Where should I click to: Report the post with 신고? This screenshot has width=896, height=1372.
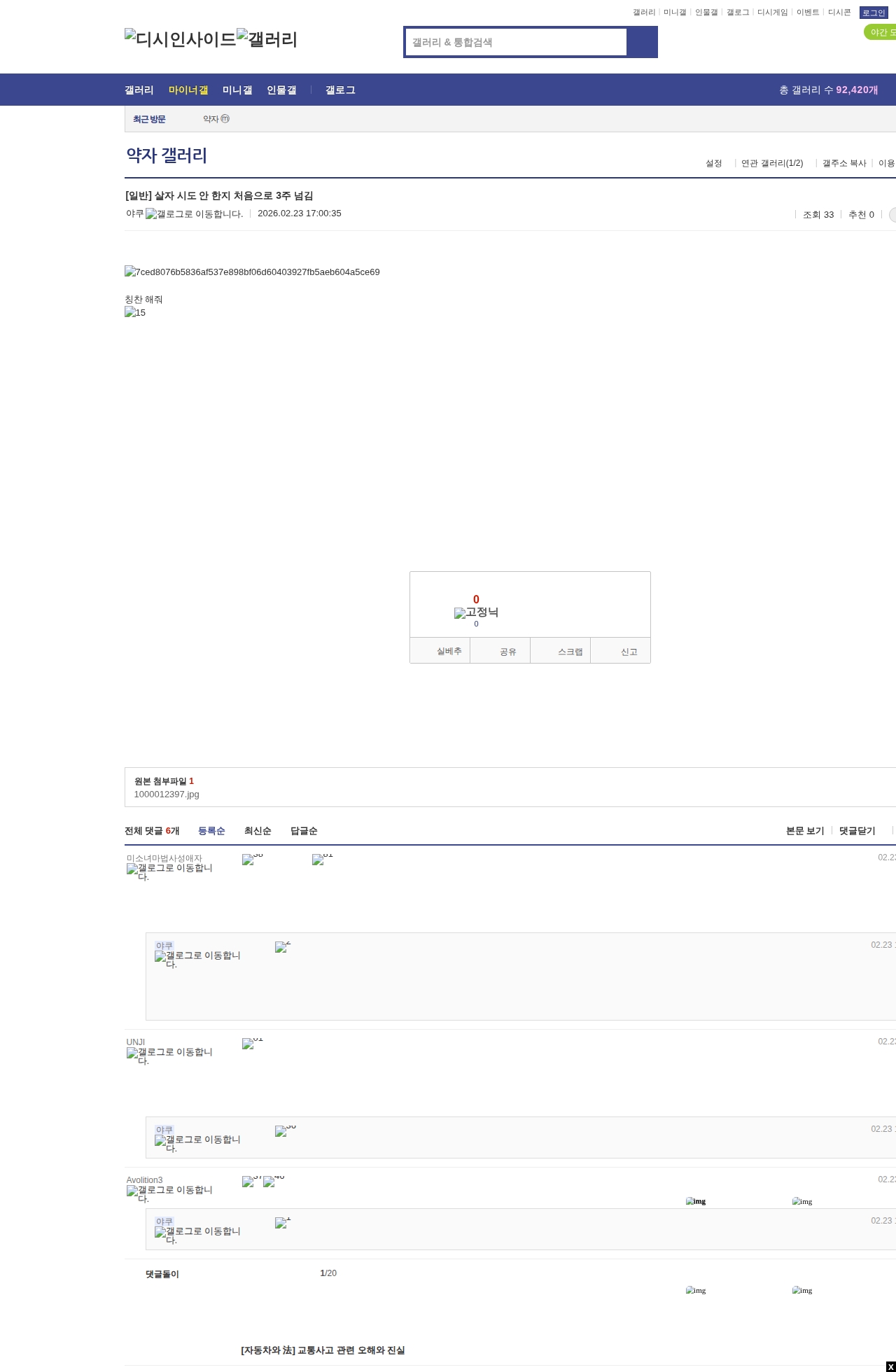click(x=620, y=651)
